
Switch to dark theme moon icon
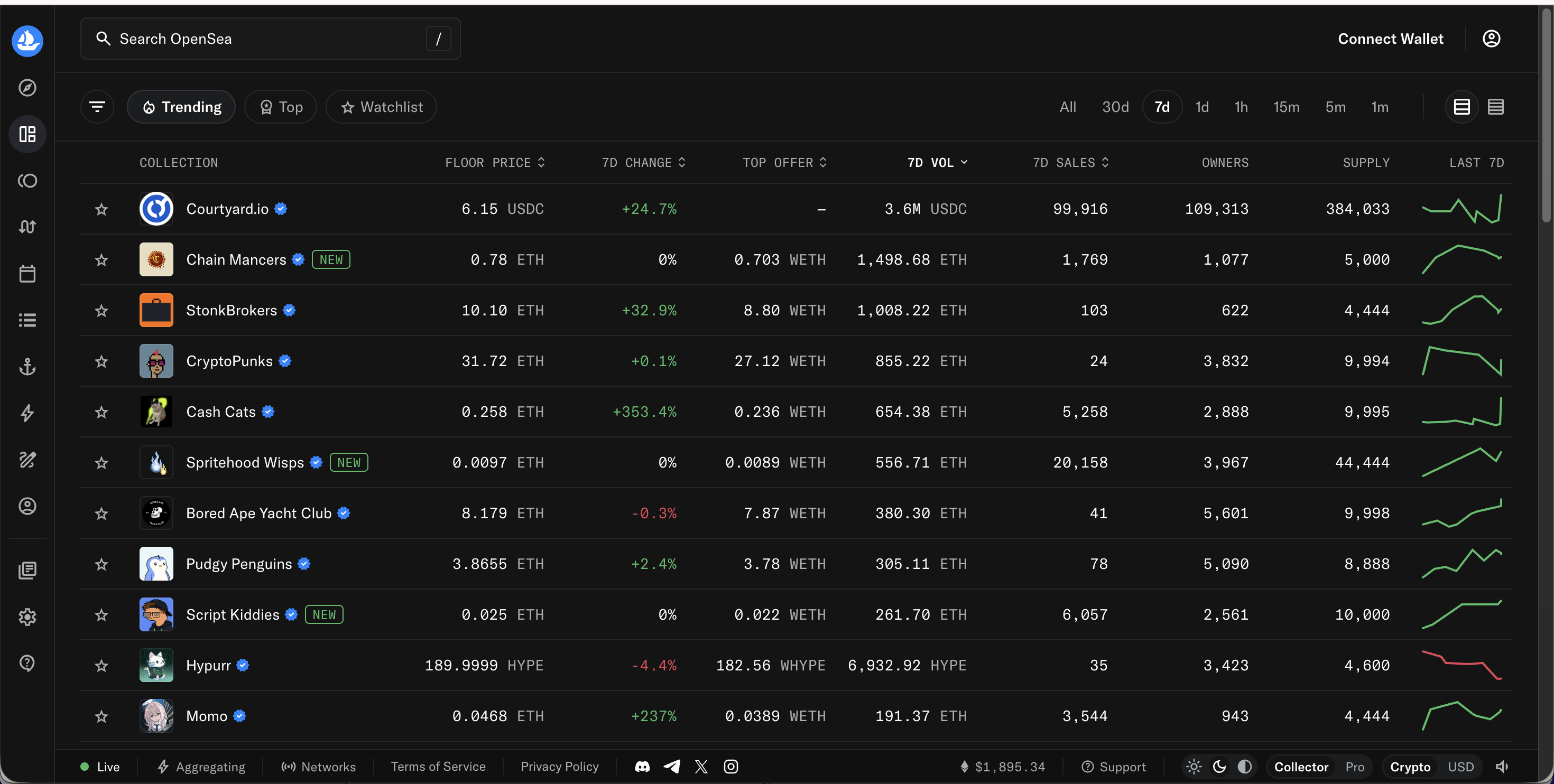coord(1219,767)
